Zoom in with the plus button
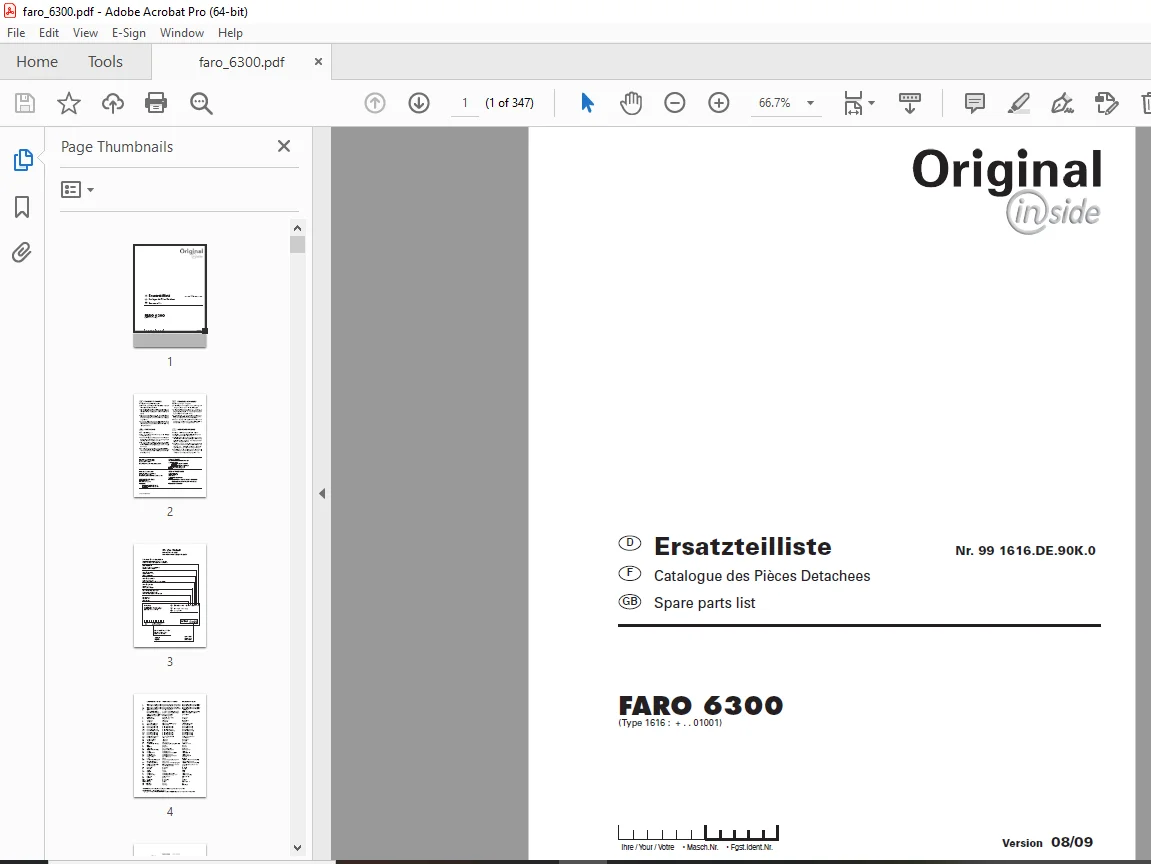This screenshot has width=1151, height=864. (x=719, y=103)
